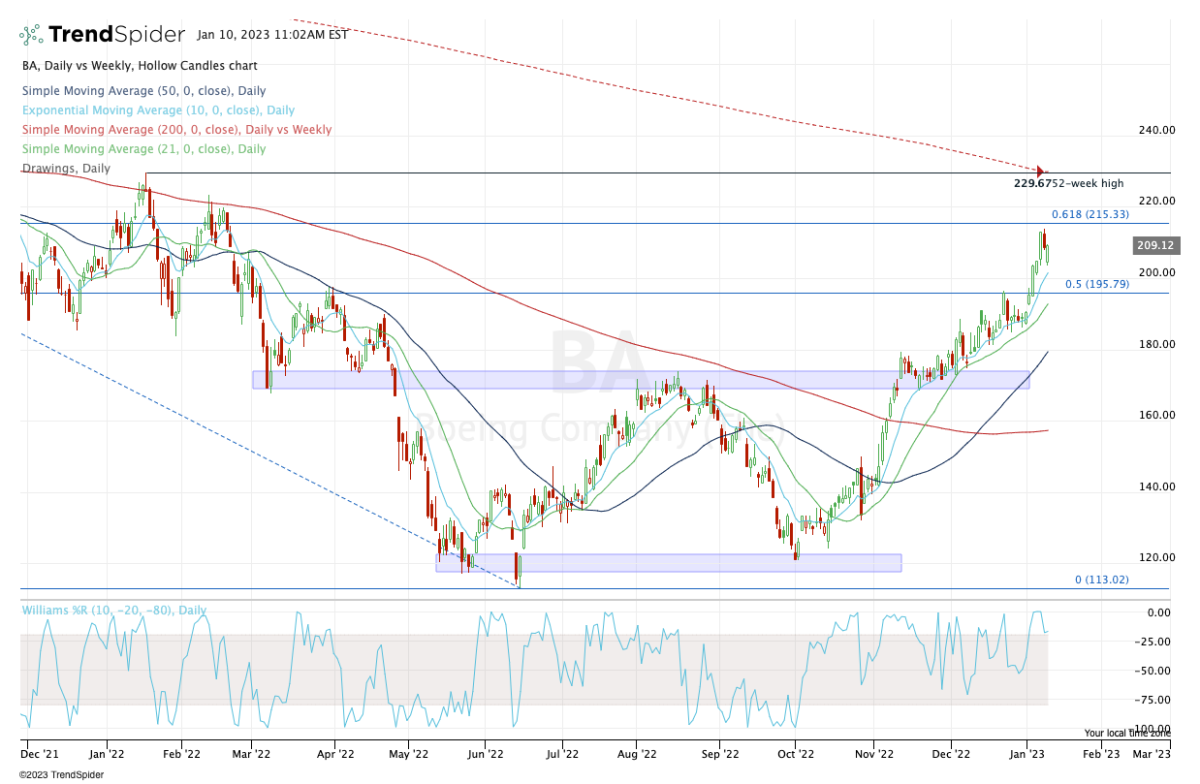Viewport: 1200px width, 784px height.
Task: Select the Simple Moving Average (50) legend
Action: pyautogui.click(x=143, y=91)
